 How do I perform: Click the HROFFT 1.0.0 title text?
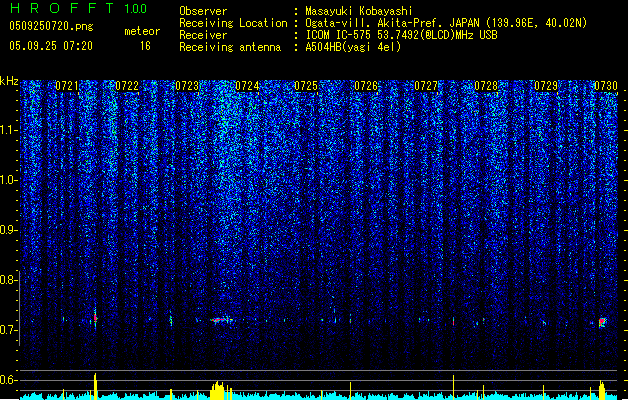coord(78,8)
